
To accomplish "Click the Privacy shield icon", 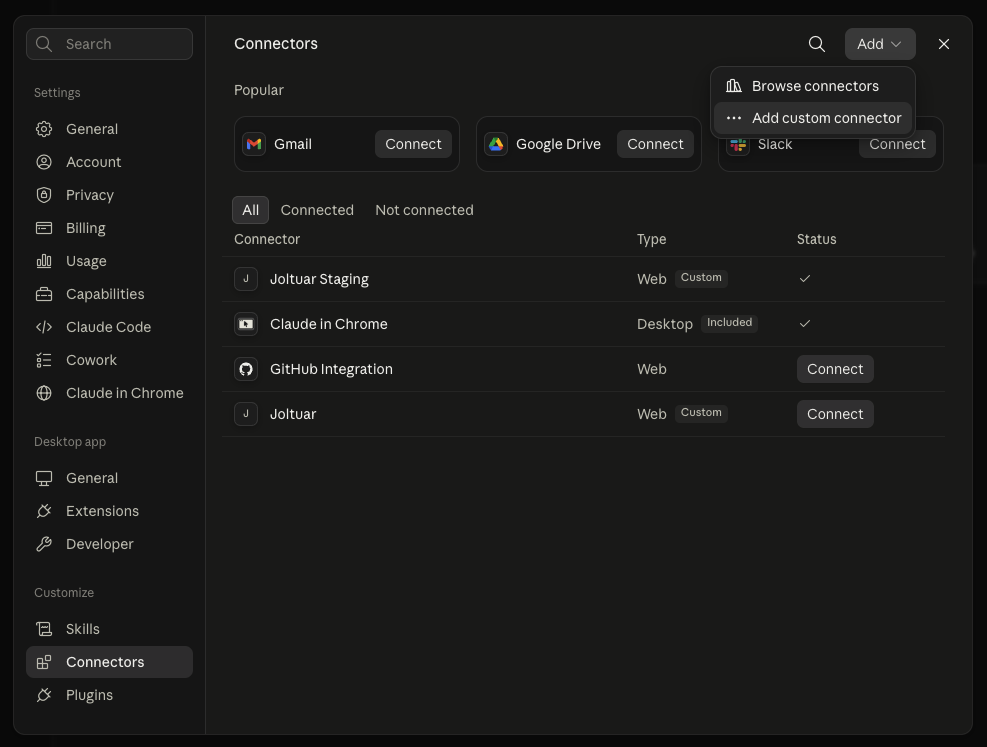I will (44, 195).
